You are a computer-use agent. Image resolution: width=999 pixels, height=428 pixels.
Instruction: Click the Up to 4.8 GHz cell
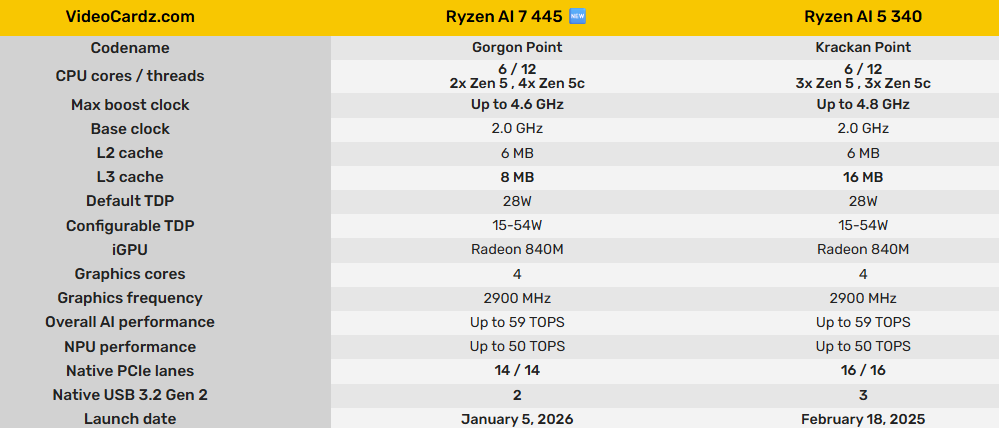click(x=863, y=105)
